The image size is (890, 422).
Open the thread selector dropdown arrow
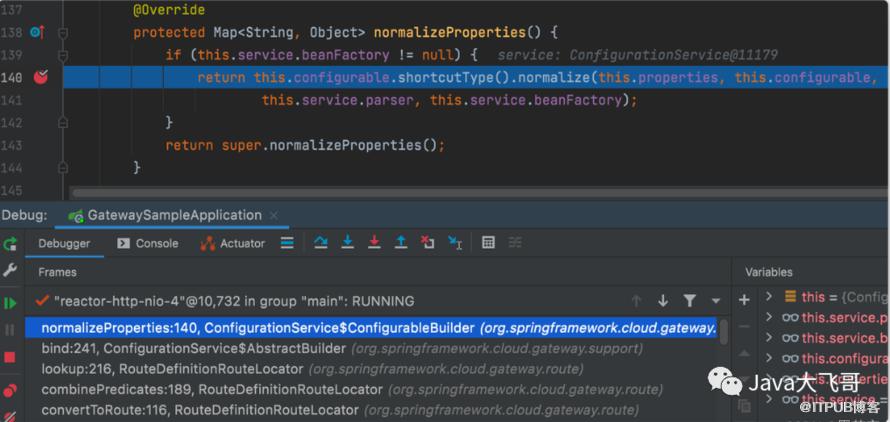(x=715, y=301)
